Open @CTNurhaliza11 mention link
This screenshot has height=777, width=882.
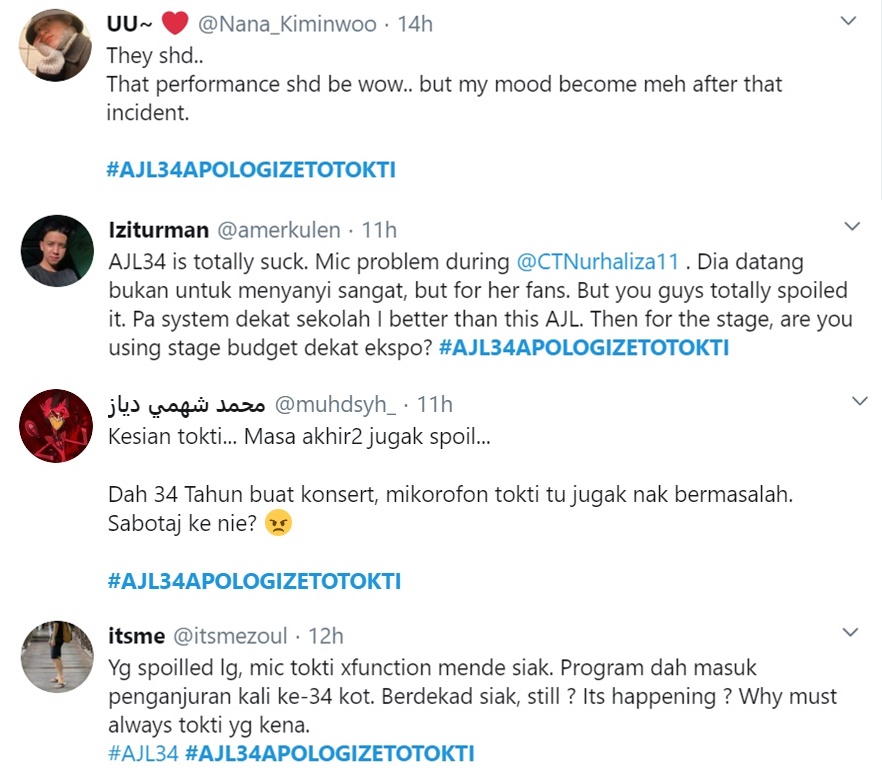[x=597, y=262]
